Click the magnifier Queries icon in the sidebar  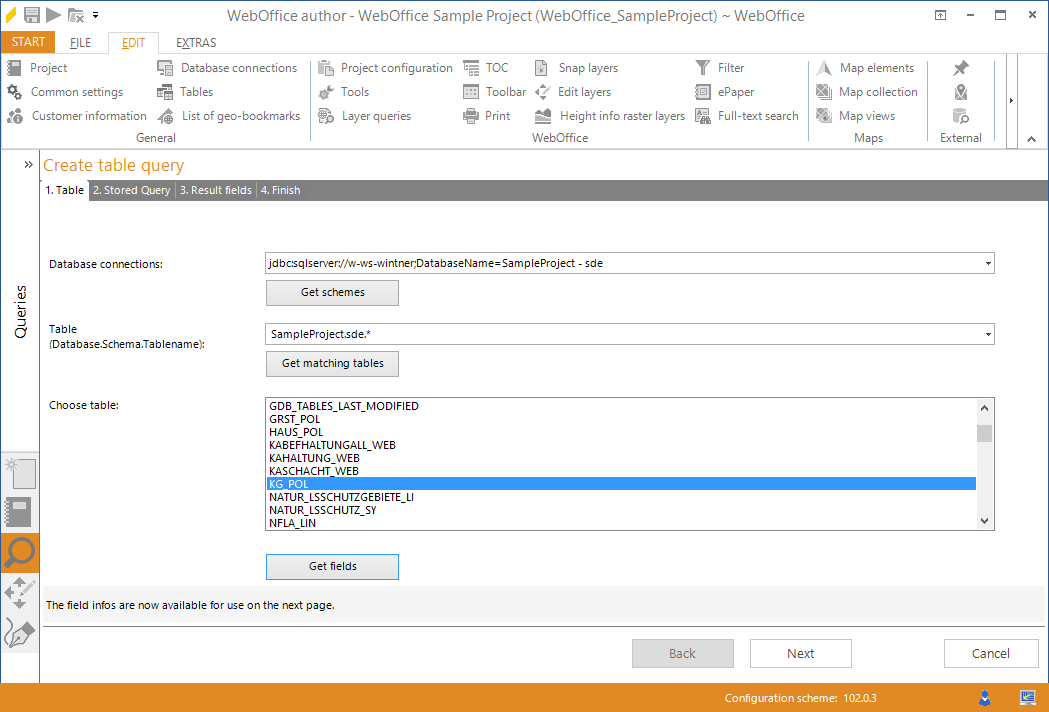click(20, 552)
